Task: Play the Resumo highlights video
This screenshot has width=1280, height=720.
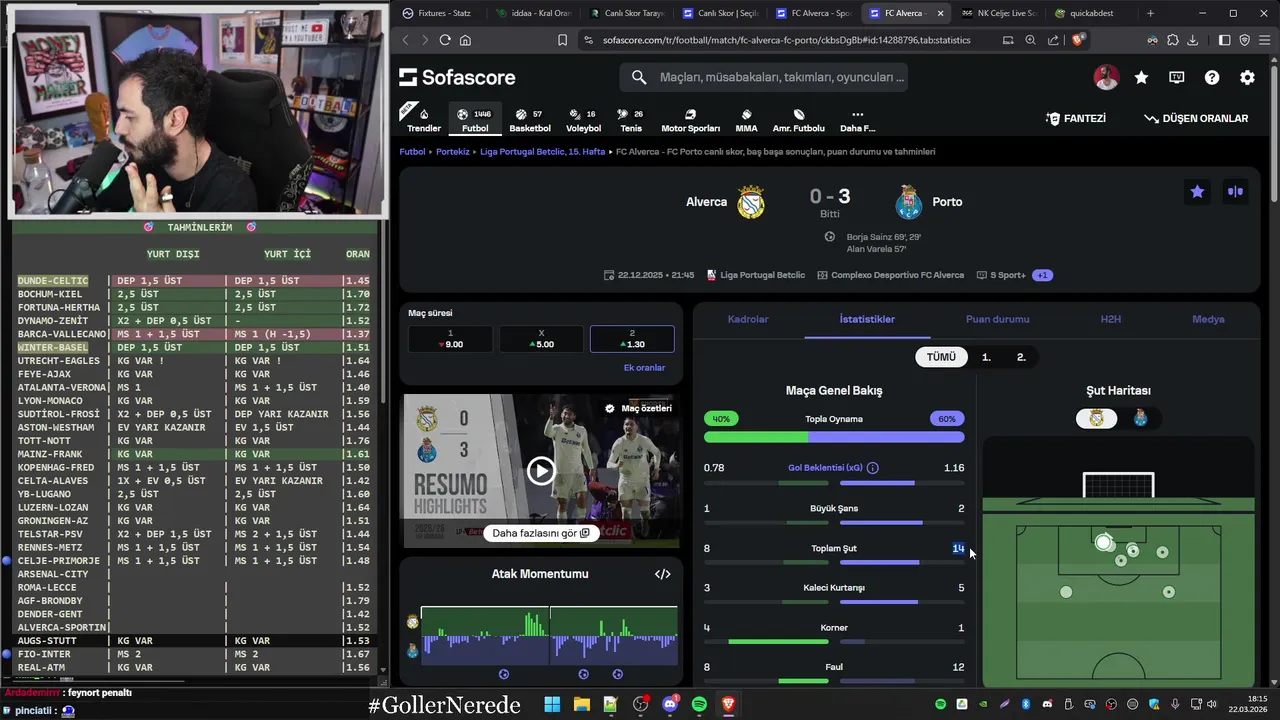Action: [x=541, y=470]
